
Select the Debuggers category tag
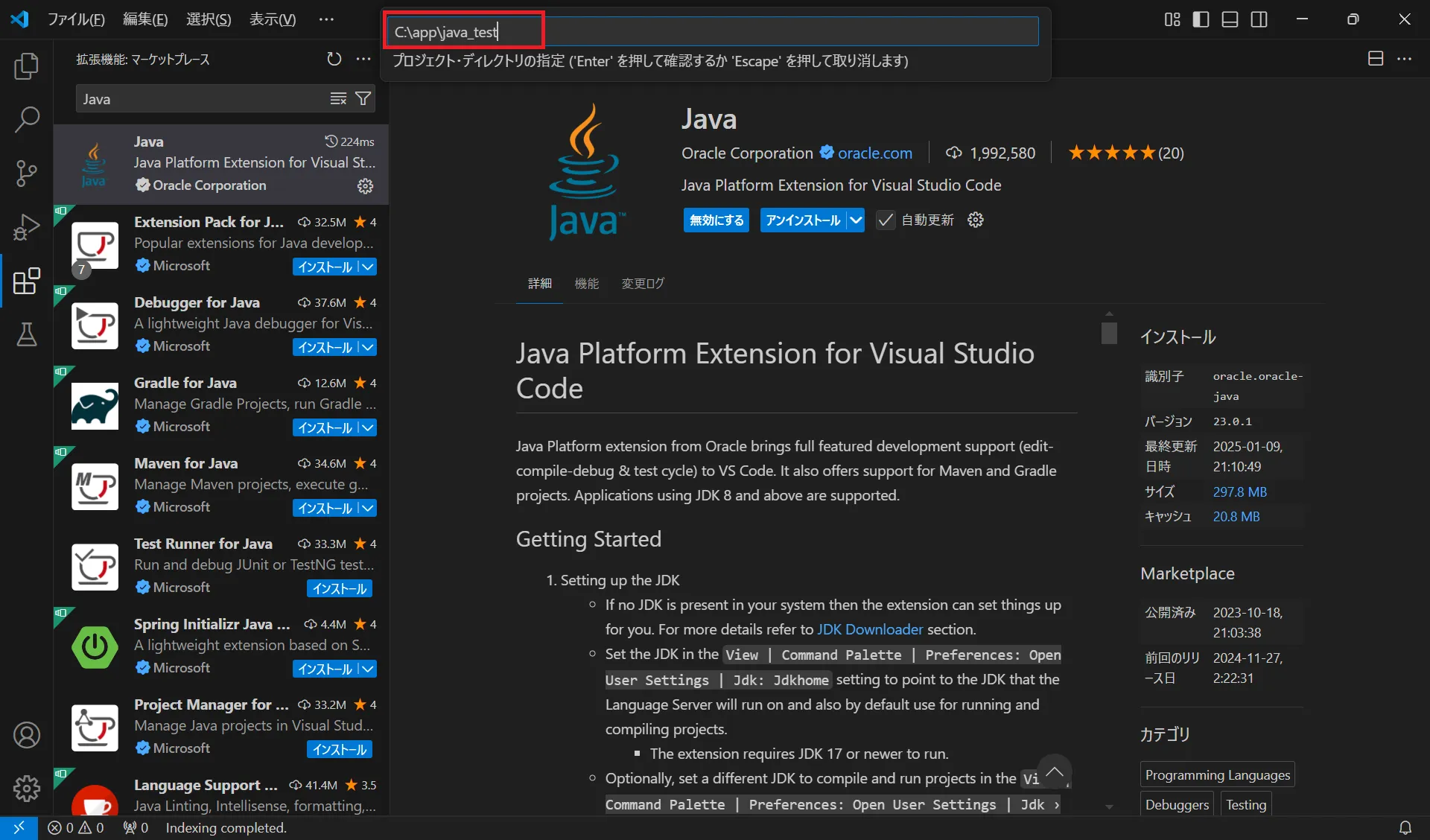click(x=1177, y=804)
